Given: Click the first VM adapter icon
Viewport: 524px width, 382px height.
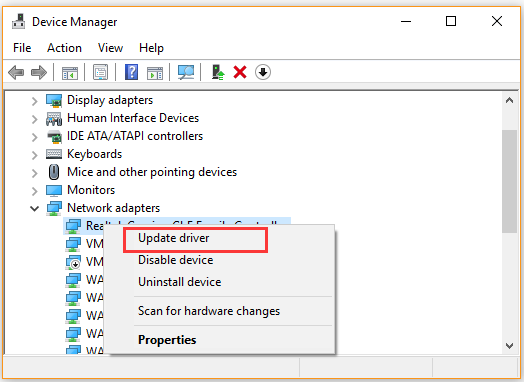Looking at the screenshot, I should pyautogui.click(x=73, y=244).
